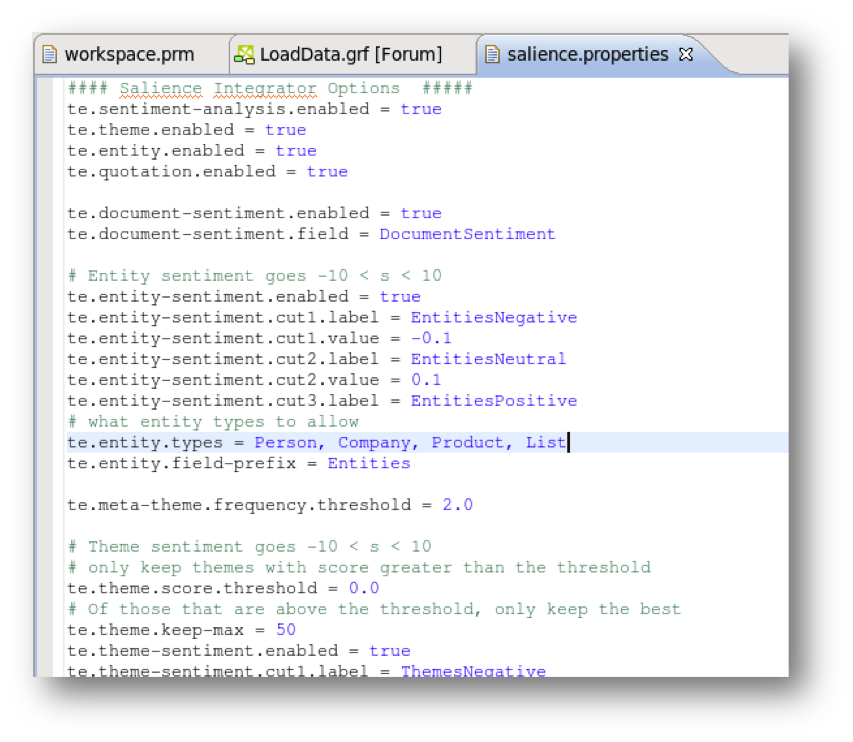Click the -0.1 cut1 value
Image resolution: width=853 pixels, height=742 pixels.
(x=431, y=338)
